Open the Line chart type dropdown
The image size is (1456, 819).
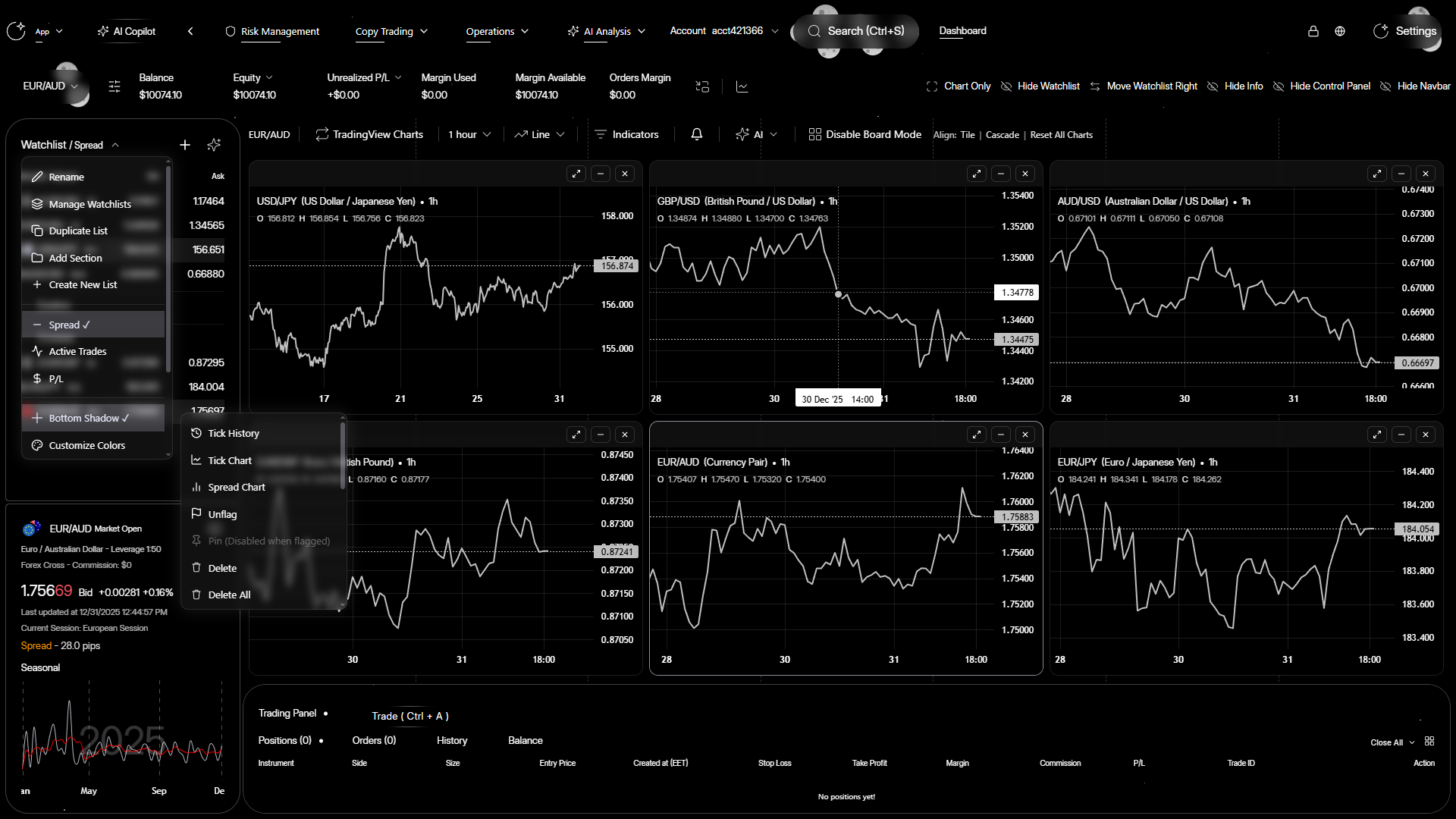[x=540, y=134]
